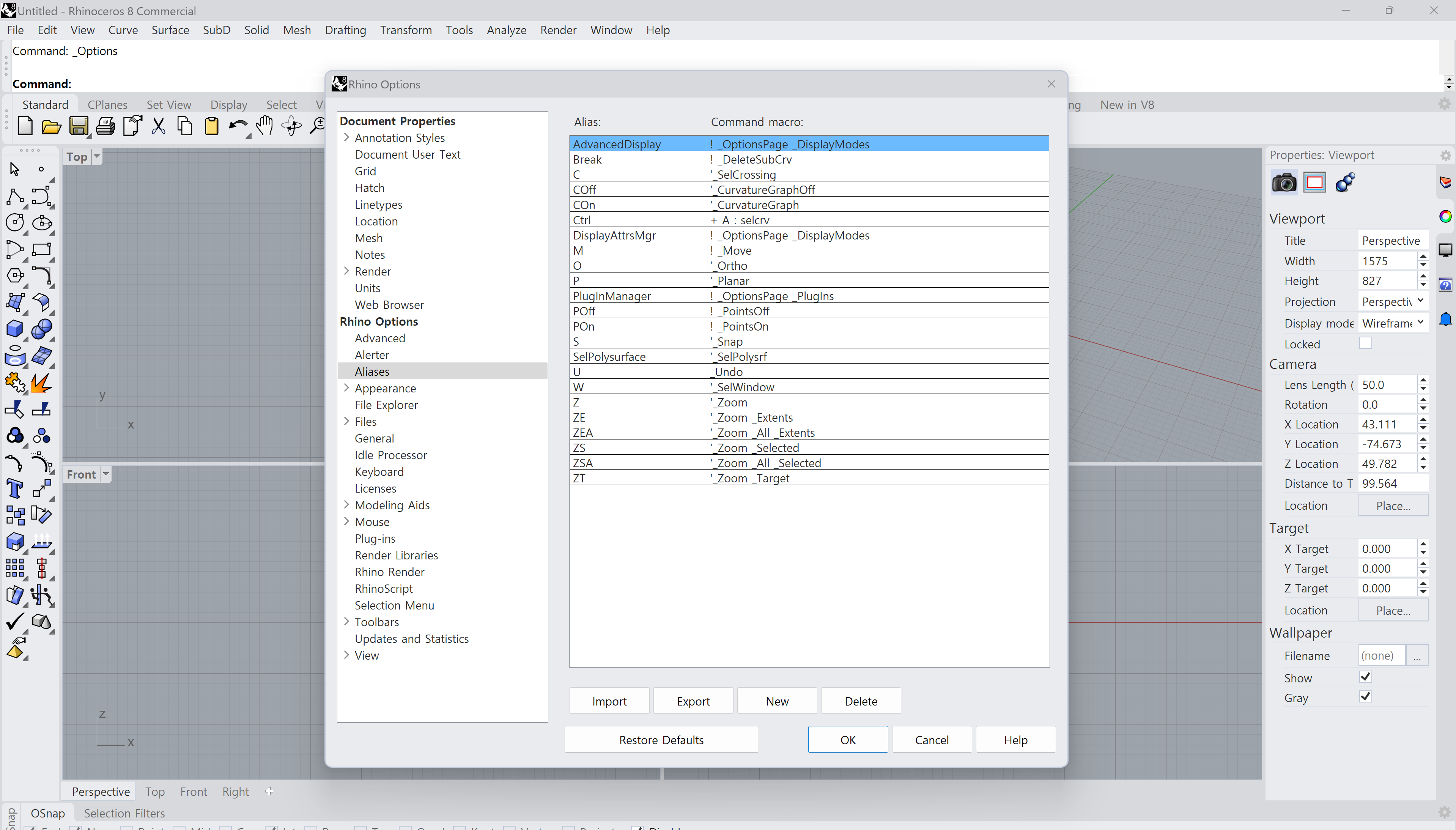This screenshot has height=830, width=1456.
Task: Select the Pan hand tool icon
Action: [x=264, y=126]
